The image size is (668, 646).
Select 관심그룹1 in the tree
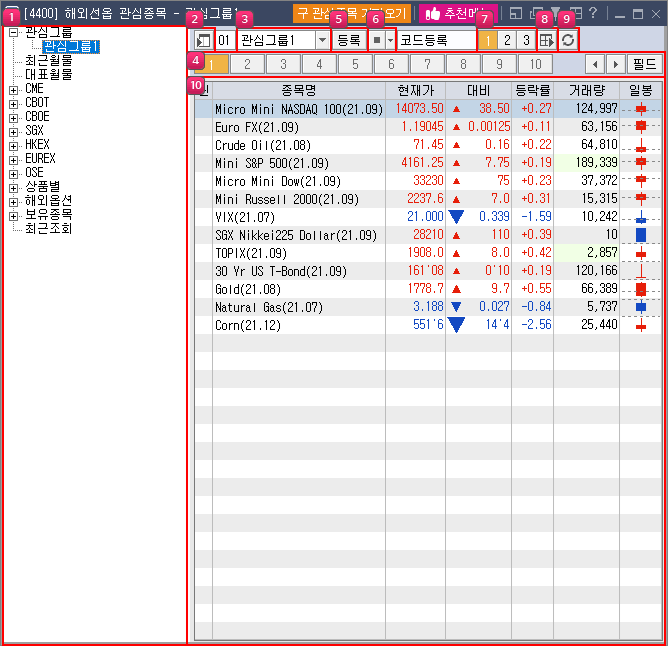71,46
